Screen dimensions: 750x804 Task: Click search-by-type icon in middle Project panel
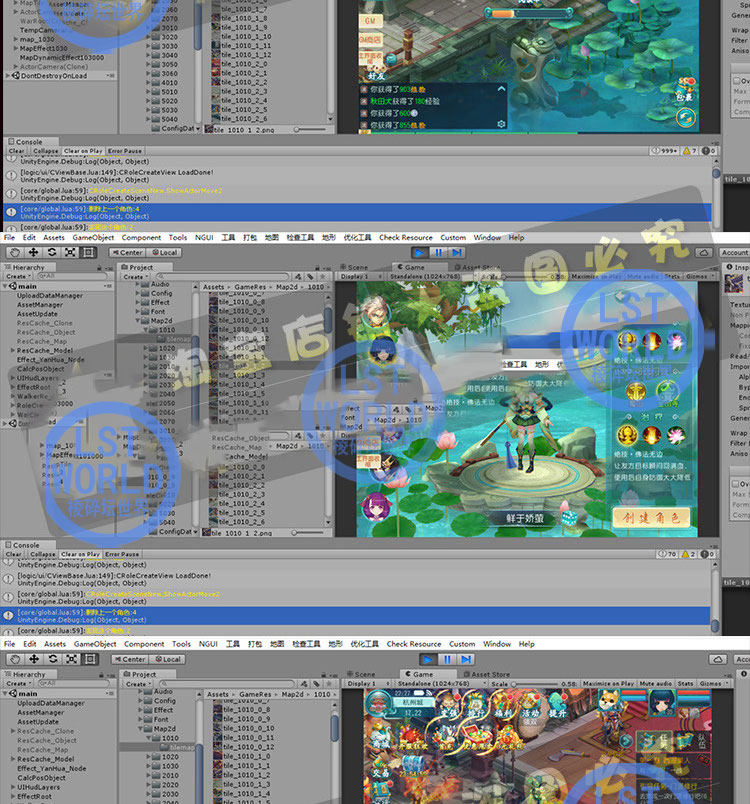297,276
